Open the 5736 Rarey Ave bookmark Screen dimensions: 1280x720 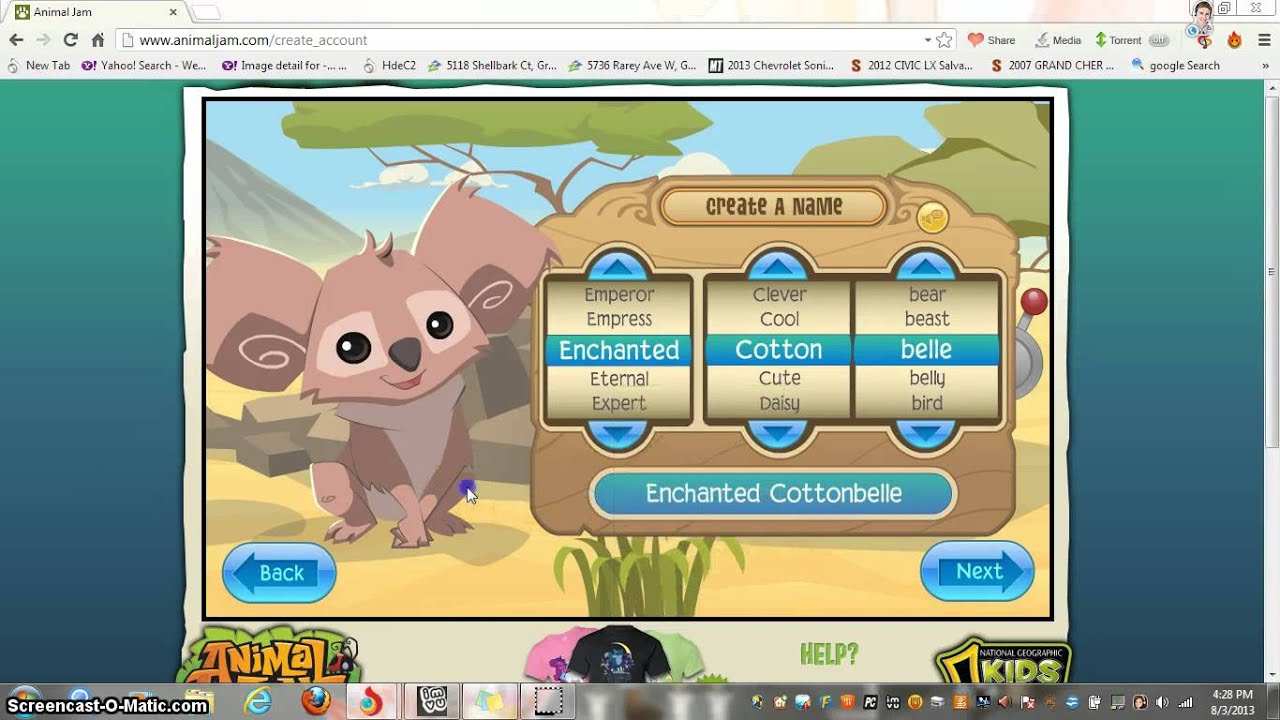[632, 66]
